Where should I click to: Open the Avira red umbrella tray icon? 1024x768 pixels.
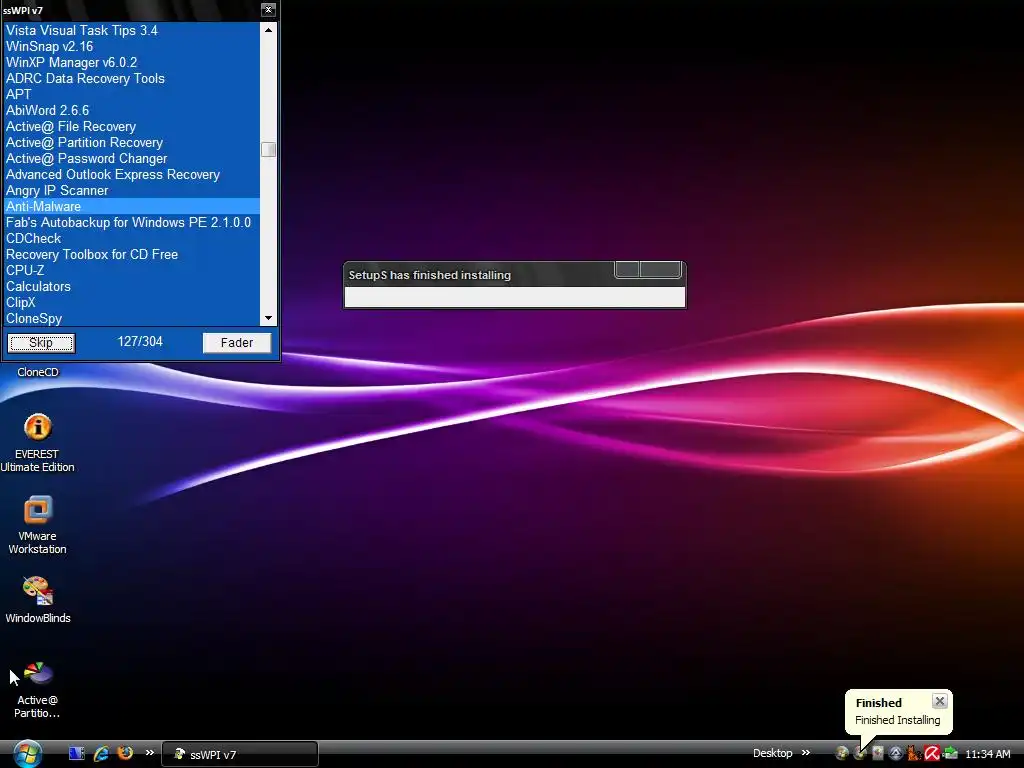tap(932, 754)
